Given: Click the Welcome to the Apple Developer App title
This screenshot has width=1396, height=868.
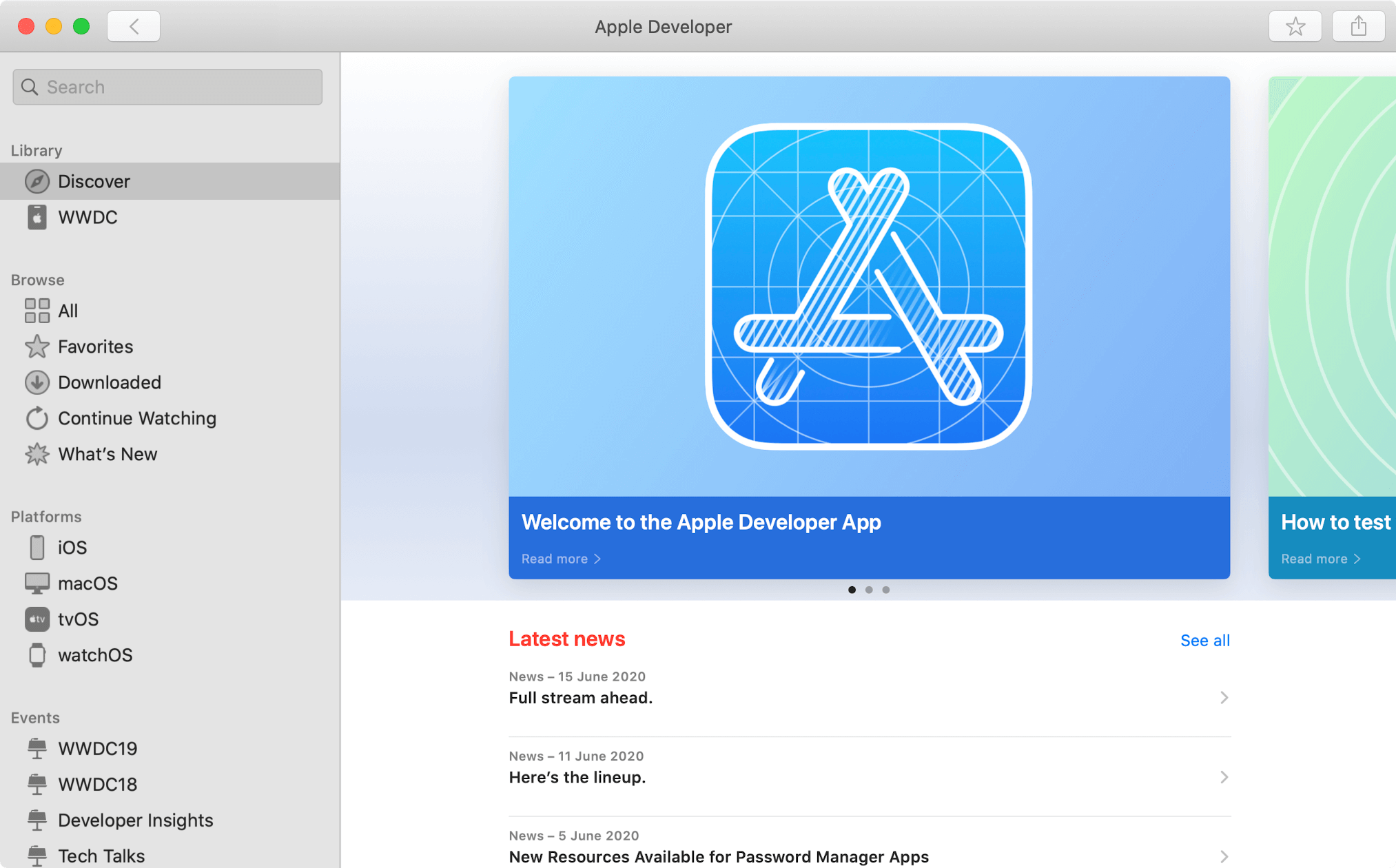Looking at the screenshot, I should point(701,522).
